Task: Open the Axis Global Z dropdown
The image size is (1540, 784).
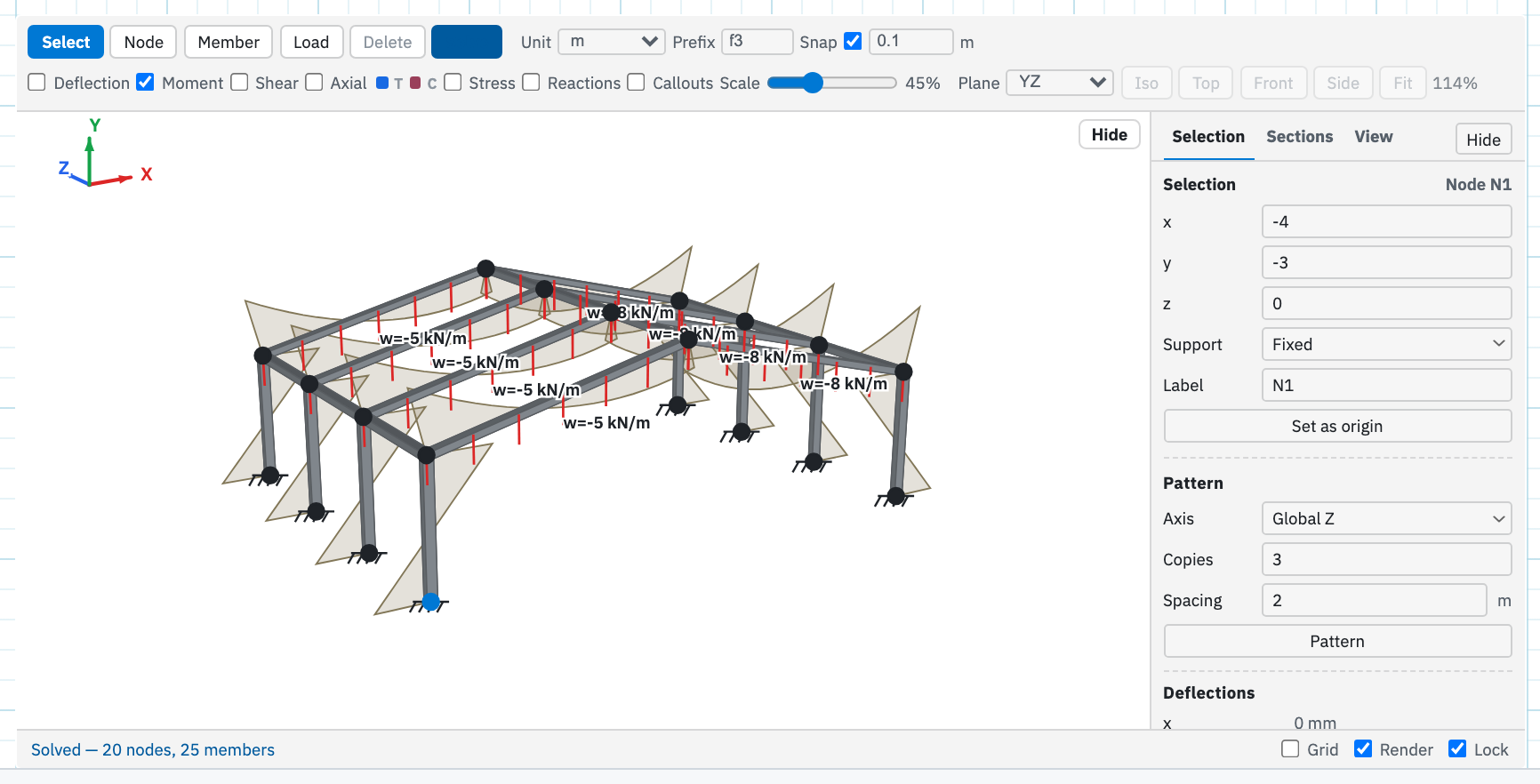Action: click(x=1386, y=518)
